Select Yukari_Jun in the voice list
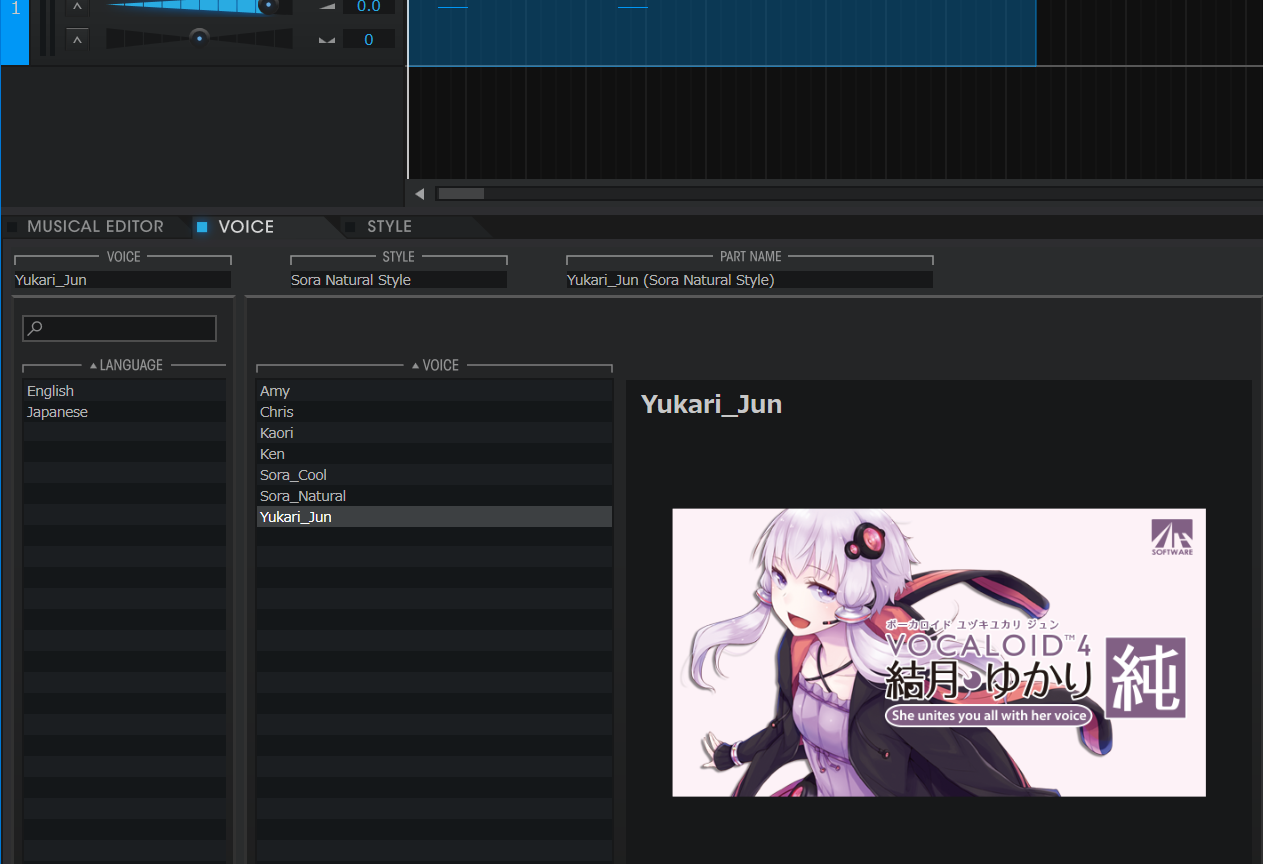This screenshot has height=864, width=1263. (x=434, y=517)
